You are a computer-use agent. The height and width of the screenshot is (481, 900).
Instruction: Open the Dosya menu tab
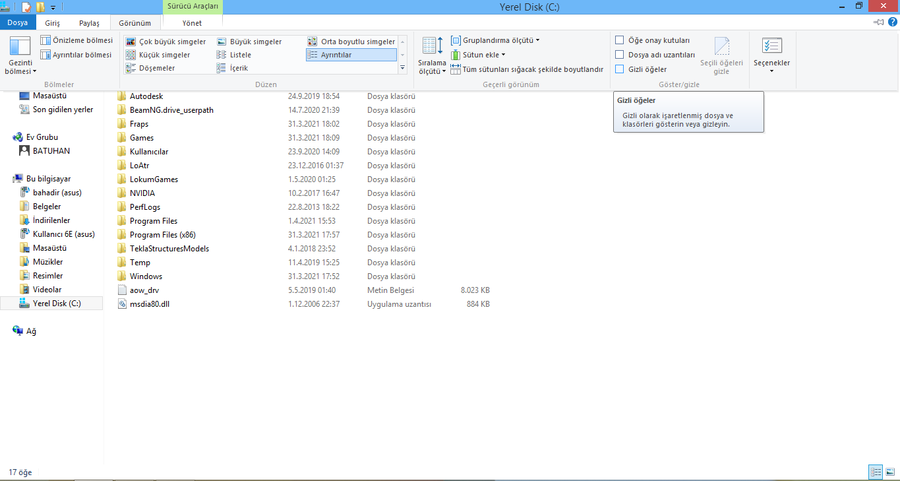17,23
